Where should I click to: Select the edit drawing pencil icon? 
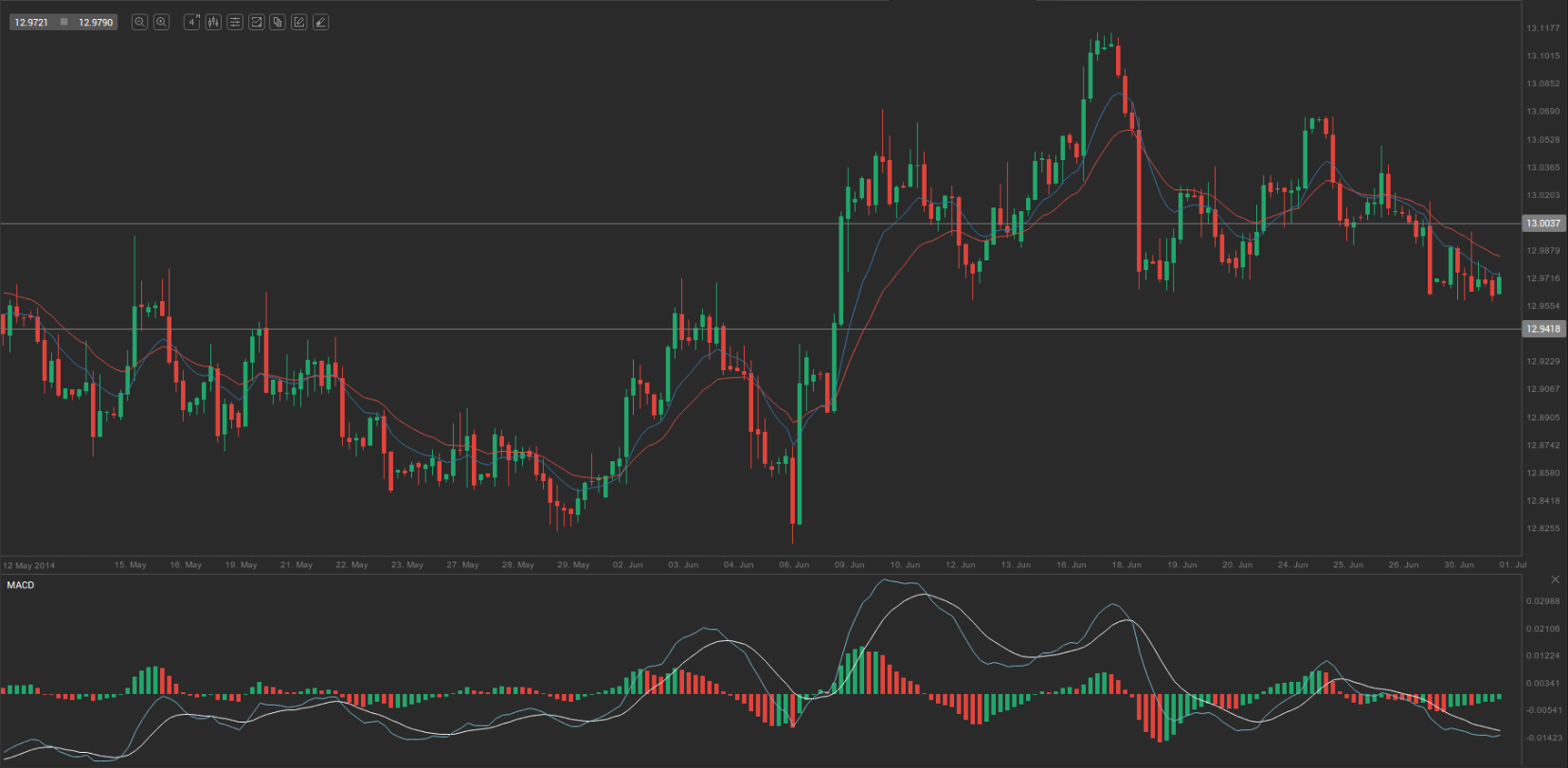pos(299,22)
